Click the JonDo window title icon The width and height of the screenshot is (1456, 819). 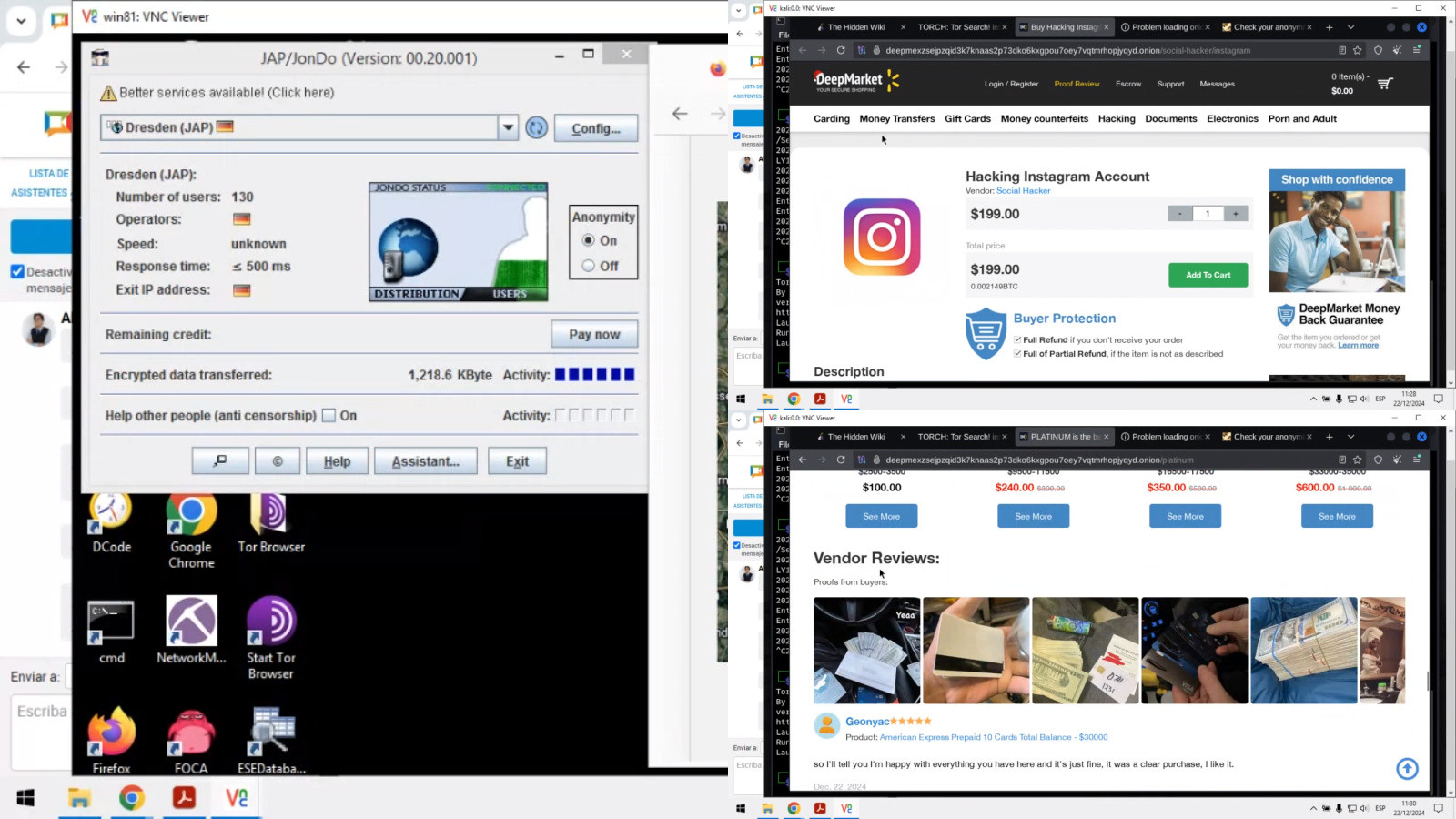click(100, 58)
